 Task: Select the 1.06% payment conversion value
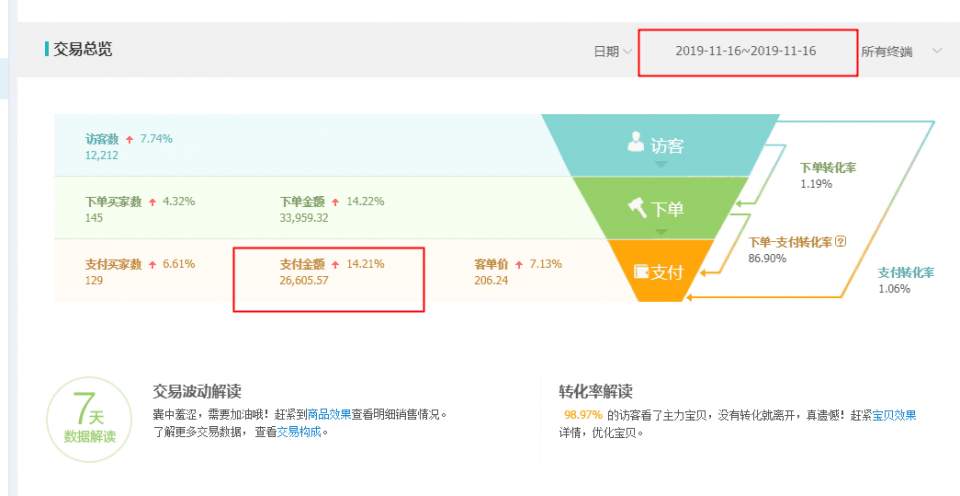point(894,288)
